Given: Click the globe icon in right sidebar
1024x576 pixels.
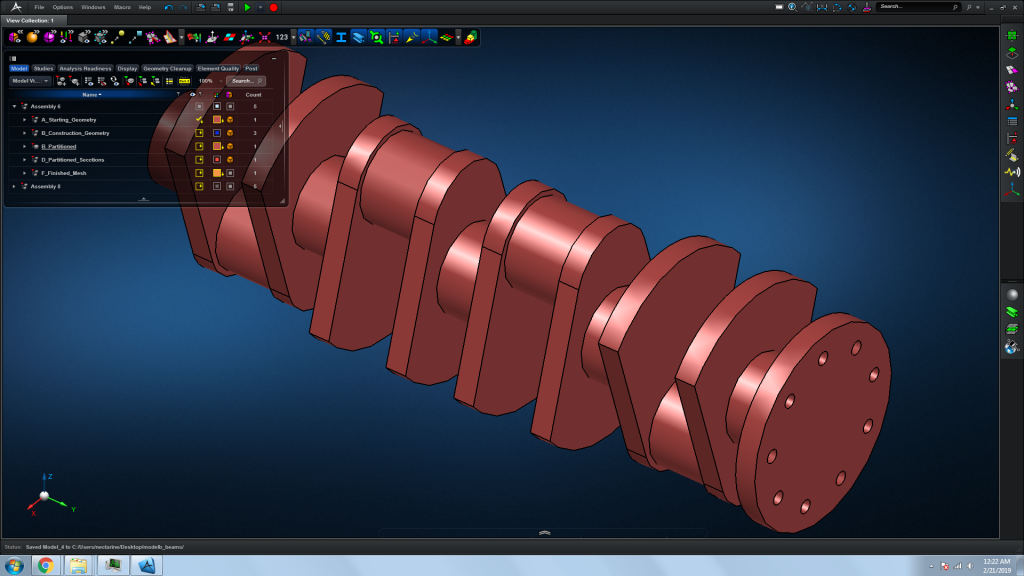Looking at the screenshot, I should 1012,347.
